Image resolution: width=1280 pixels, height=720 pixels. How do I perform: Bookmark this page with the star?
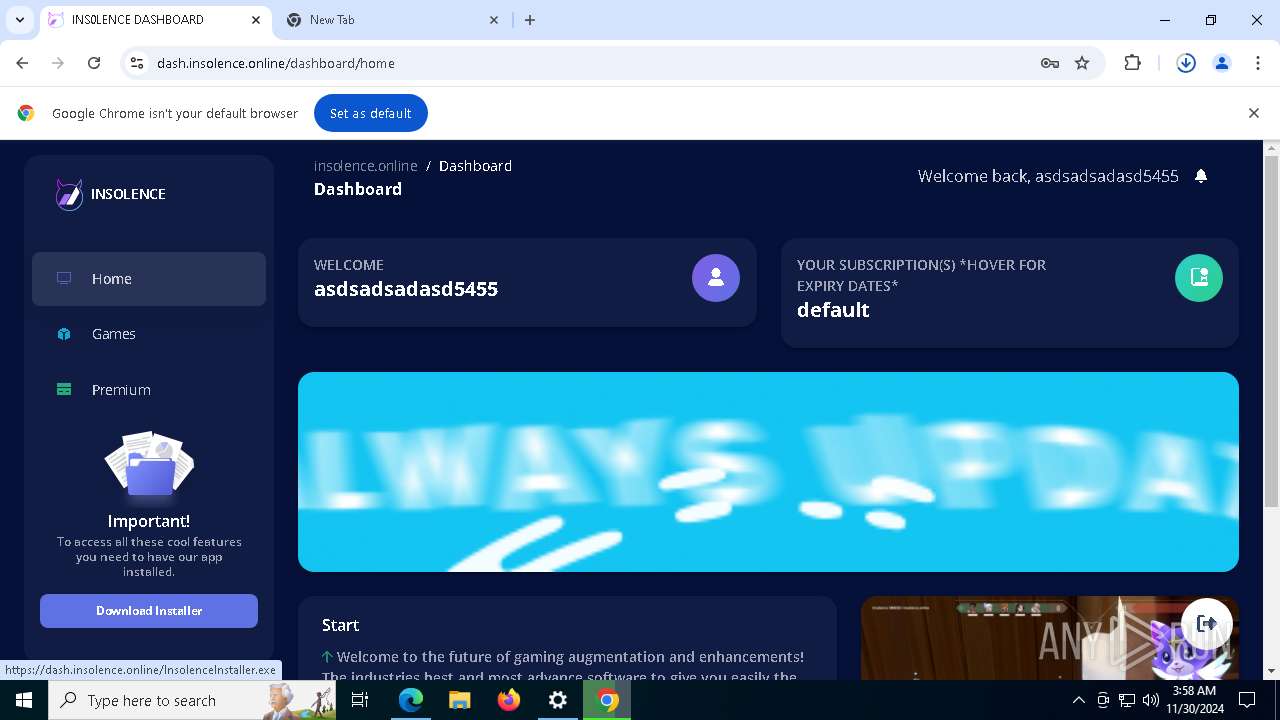click(1082, 63)
